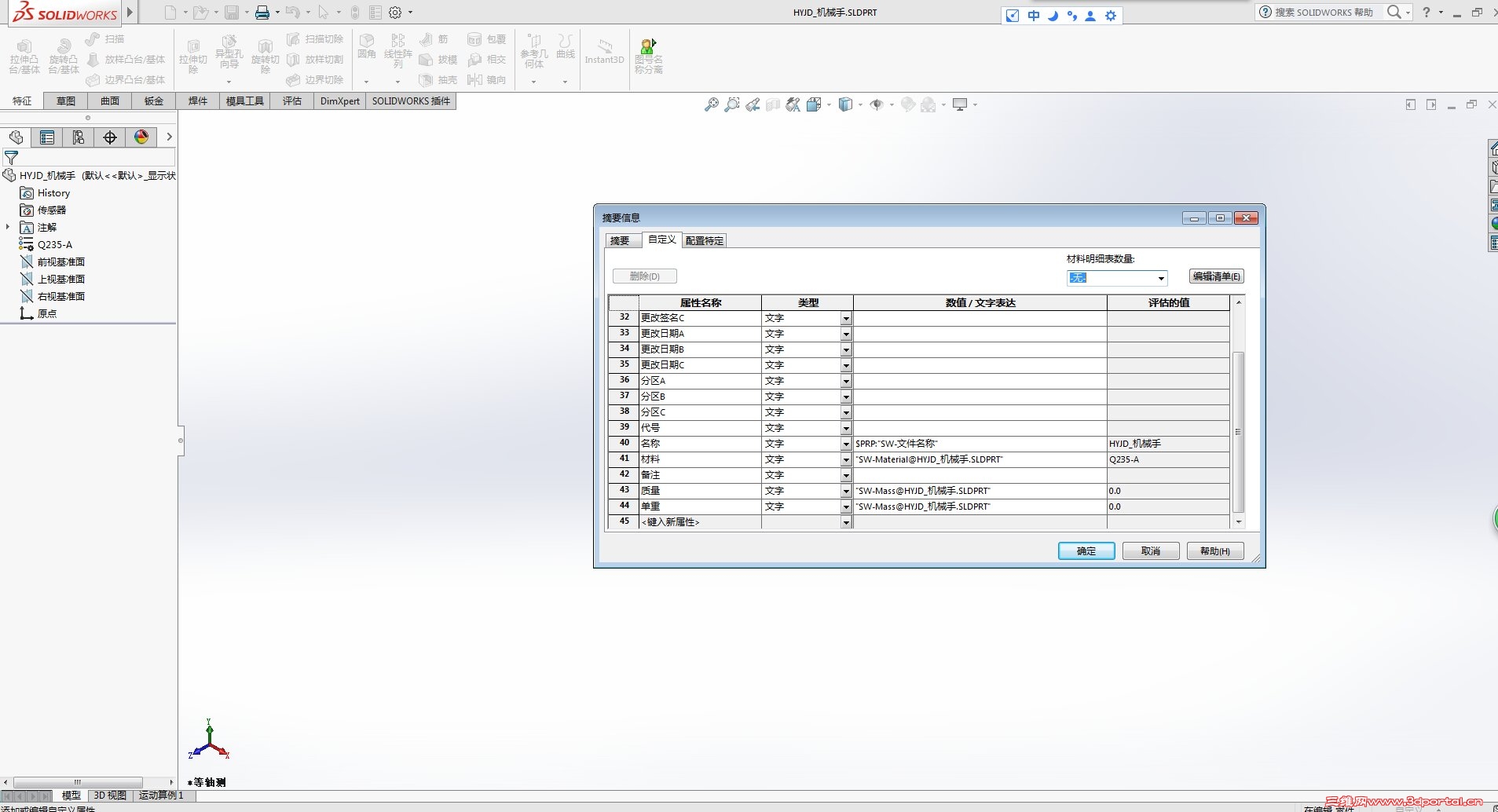Select the DisplayManager color wheel icon
Viewport: 1498px width, 812px height.
(x=141, y=137)
